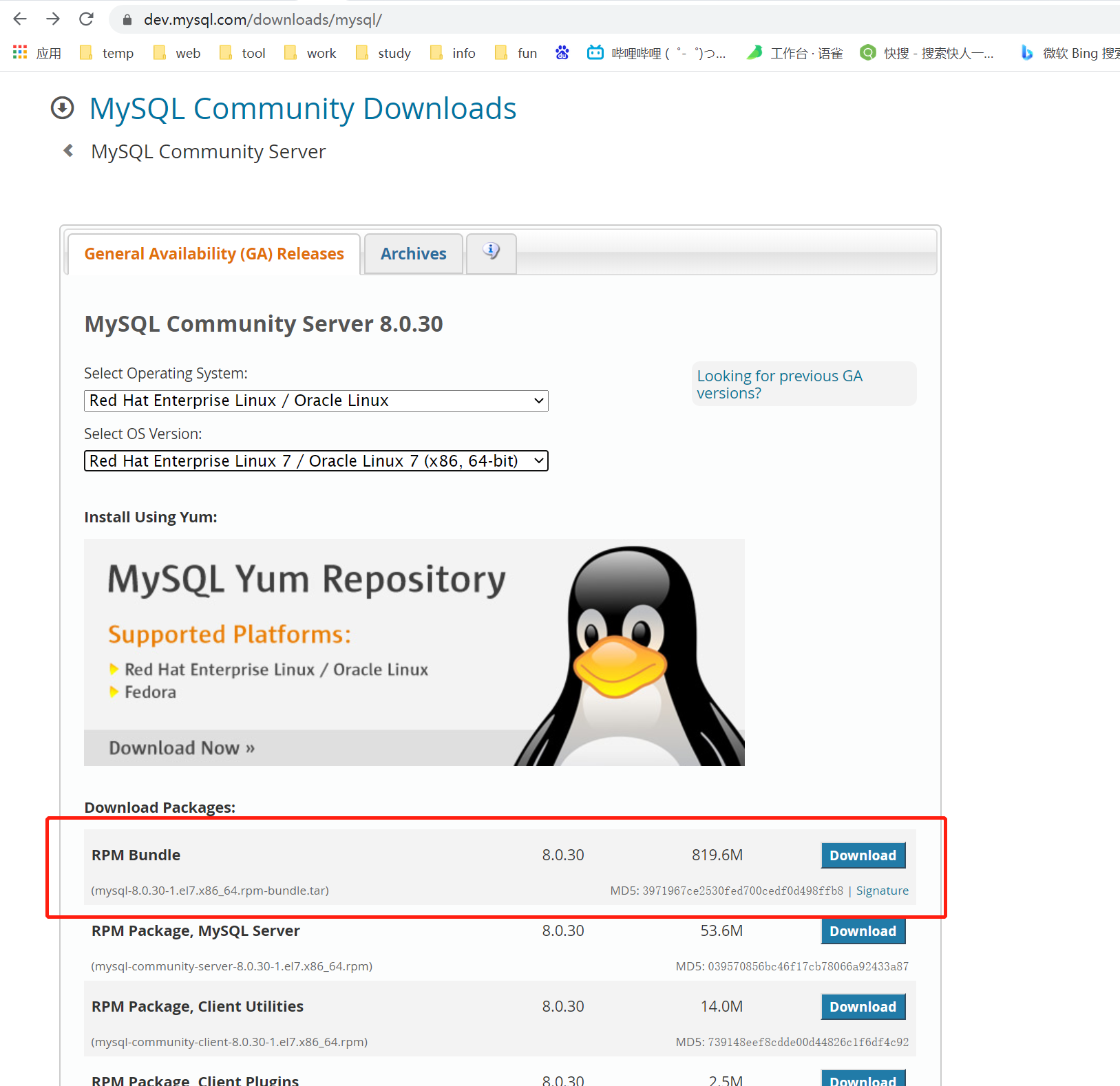Screen dimensions: 1120x1086
Task: Download RPM Package, Client Utilities
Action: tap(863, 1007)
